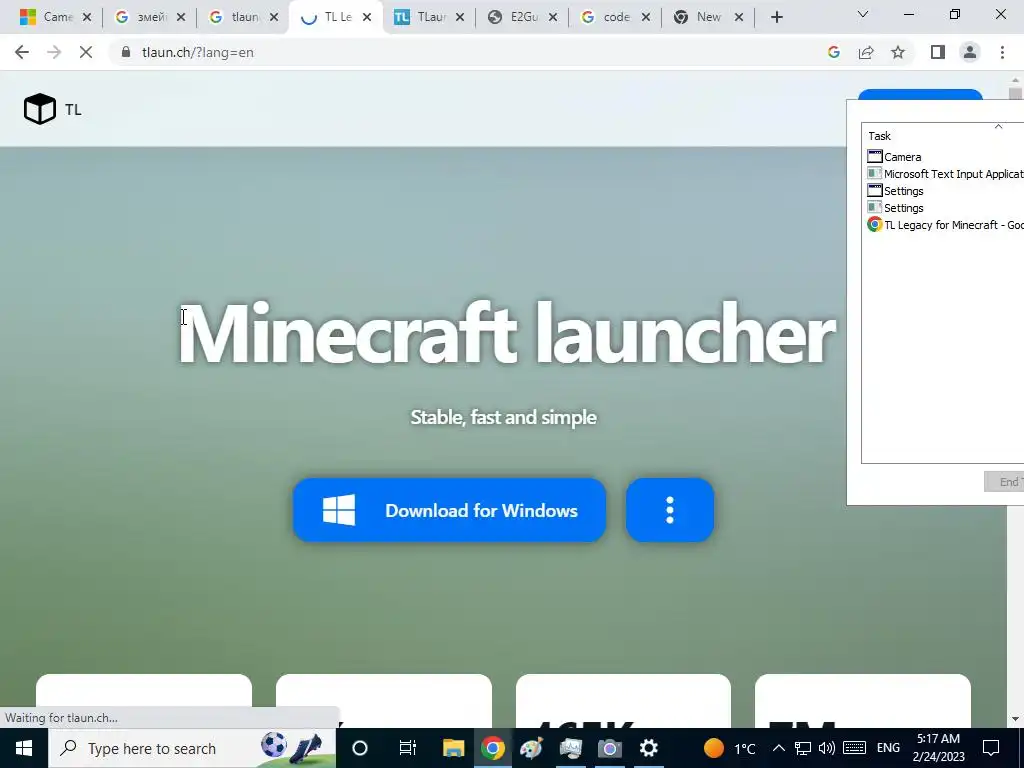Click the padlock site info icon
The width and height of the screenshot is (1024, 768).
click(x=126, y=52)
